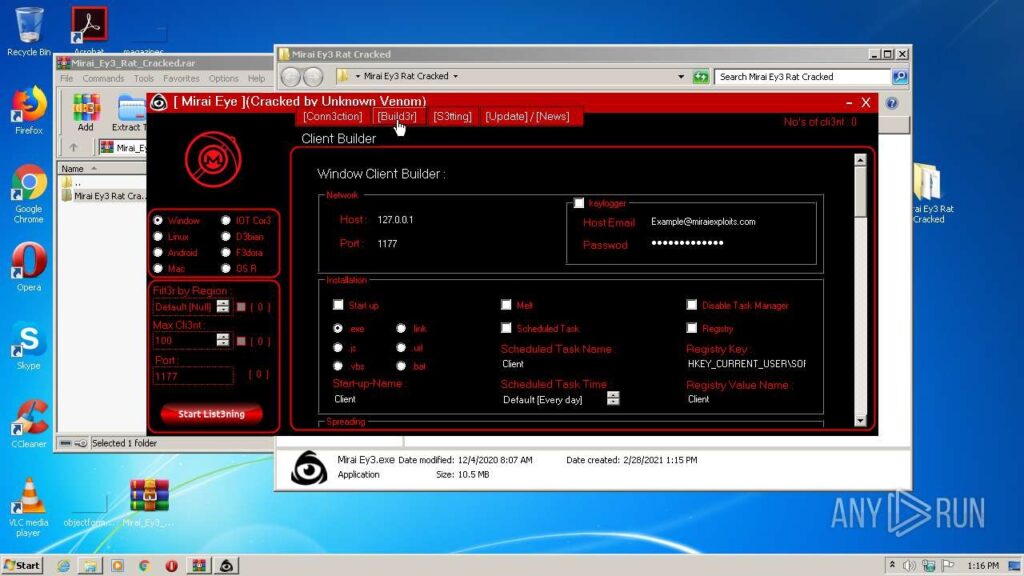Select the IOT Cor3 radio option
The height and width of the screenshot is (576, 1024).
pos(226,220)
